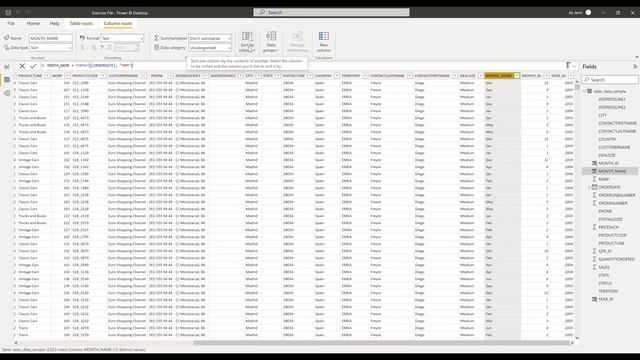Switch to the Table tools tab

pyautogui.click(x=81, y=24)
